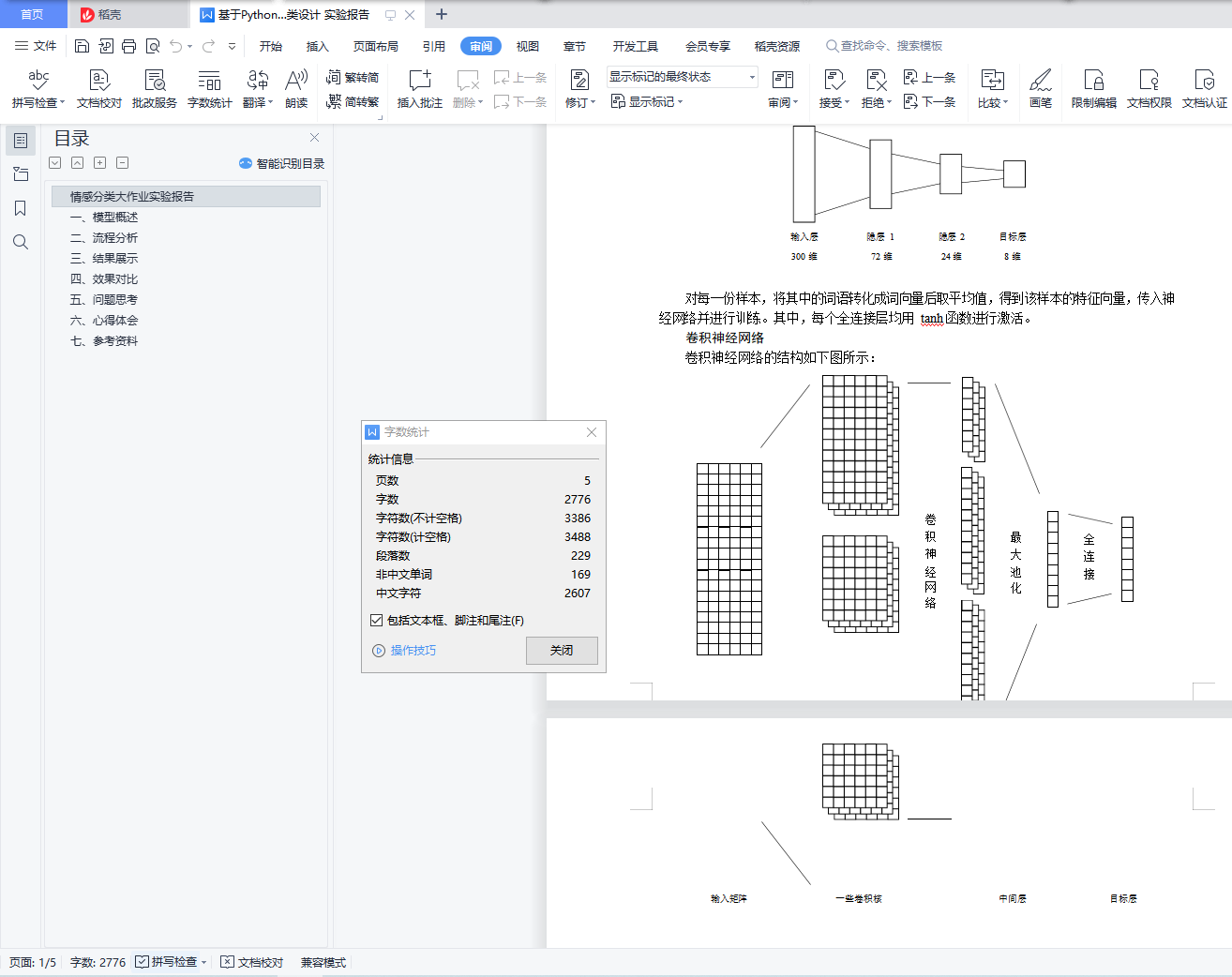Screen dimensions: 1232x977
Task: Go to previous revision (上一条) beside 拒绝
Action: (x=929, y=78)
